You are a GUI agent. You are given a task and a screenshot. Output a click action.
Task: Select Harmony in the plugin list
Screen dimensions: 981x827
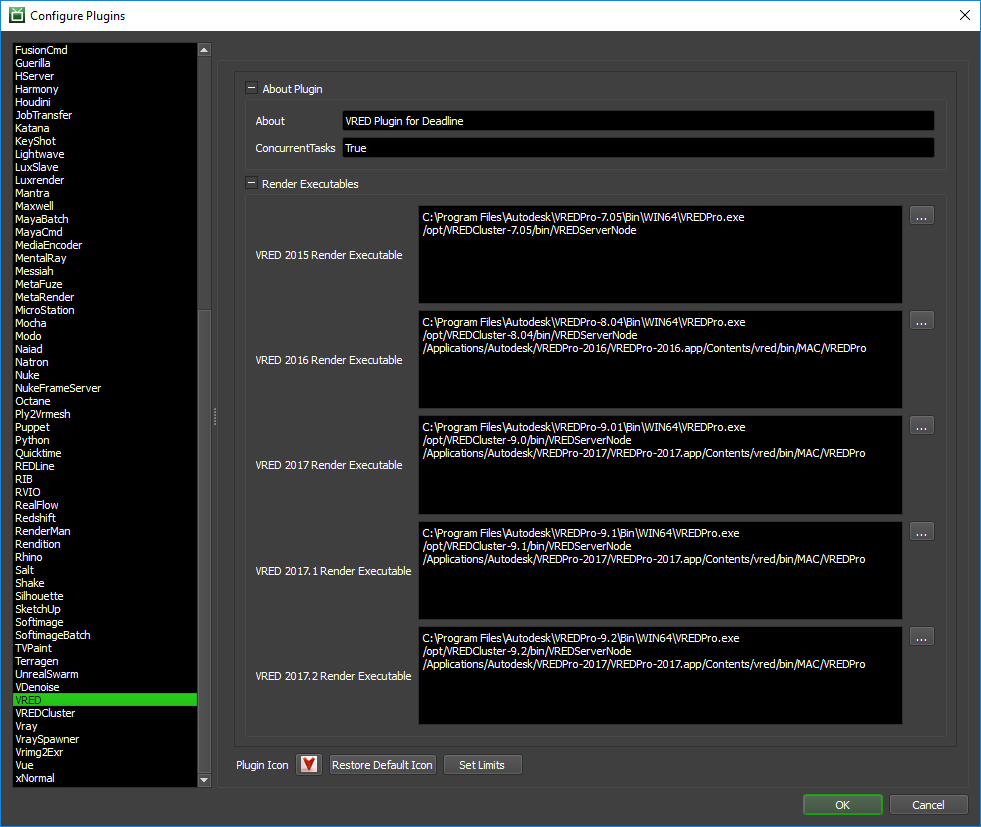105,89
